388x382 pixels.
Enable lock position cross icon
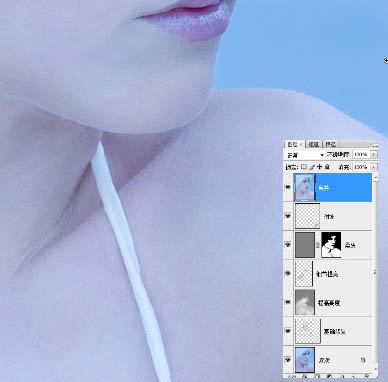319,167
